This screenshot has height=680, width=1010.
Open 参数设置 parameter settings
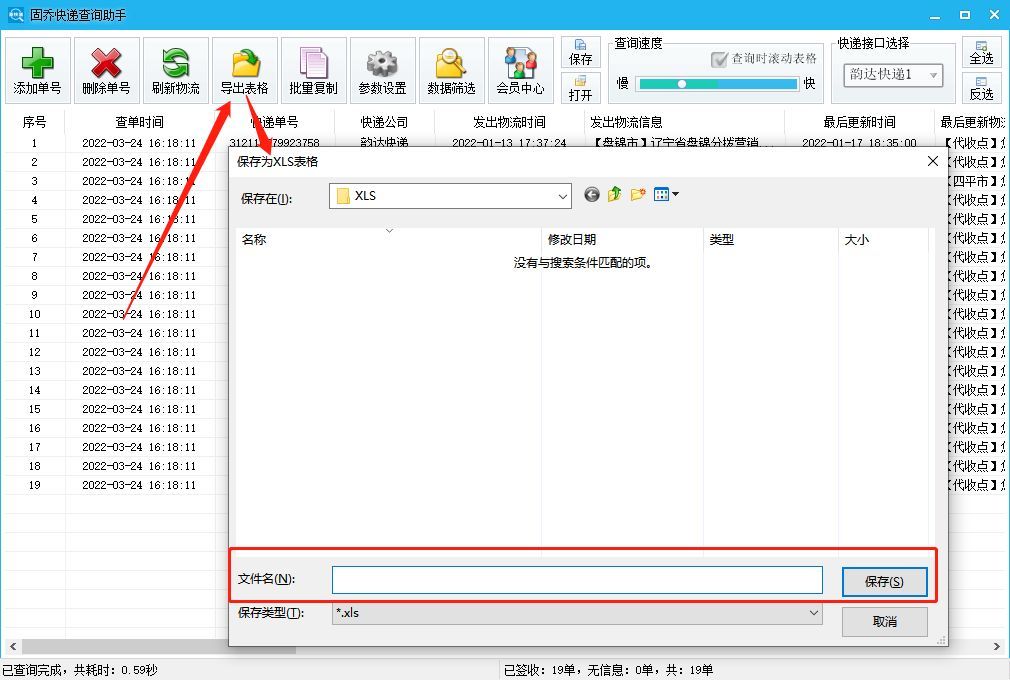[x=382, y=70]
